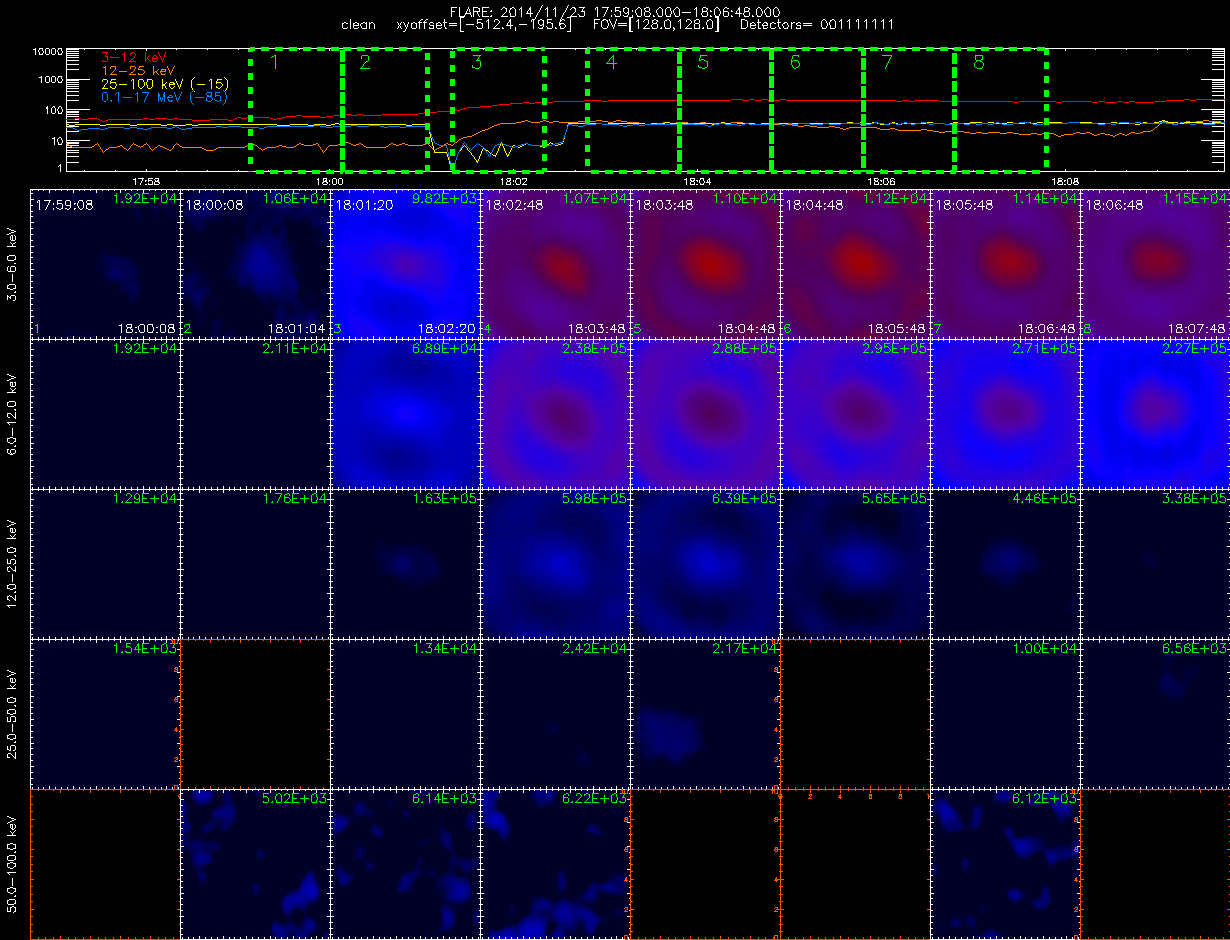This screenshot has width=1230, height=940.
Task: Open the image panel with peak 1.07E+04
Action: pyautogui.click(x=555, y=262)
